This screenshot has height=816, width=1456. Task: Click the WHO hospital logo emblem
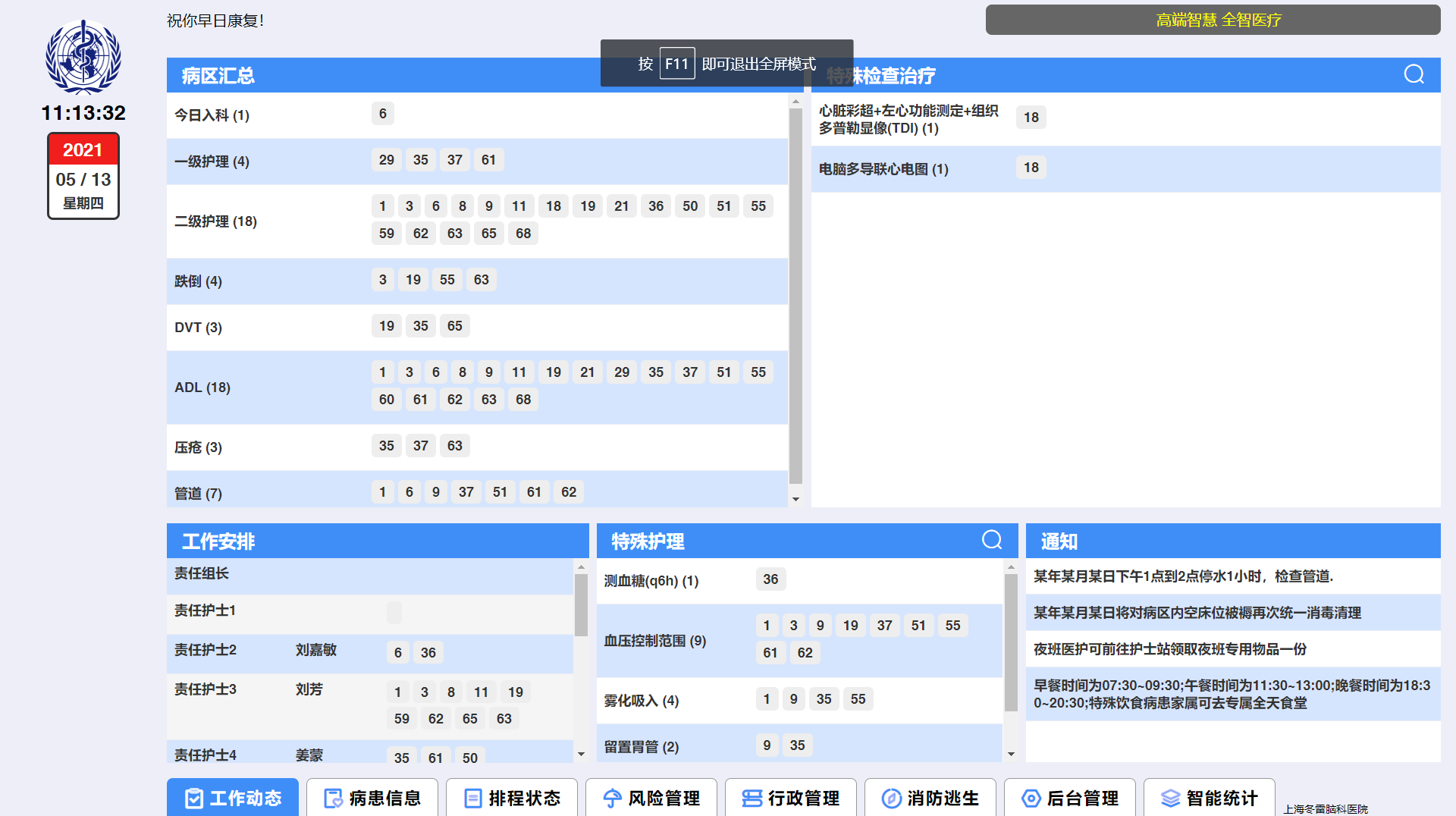point(83,57)
